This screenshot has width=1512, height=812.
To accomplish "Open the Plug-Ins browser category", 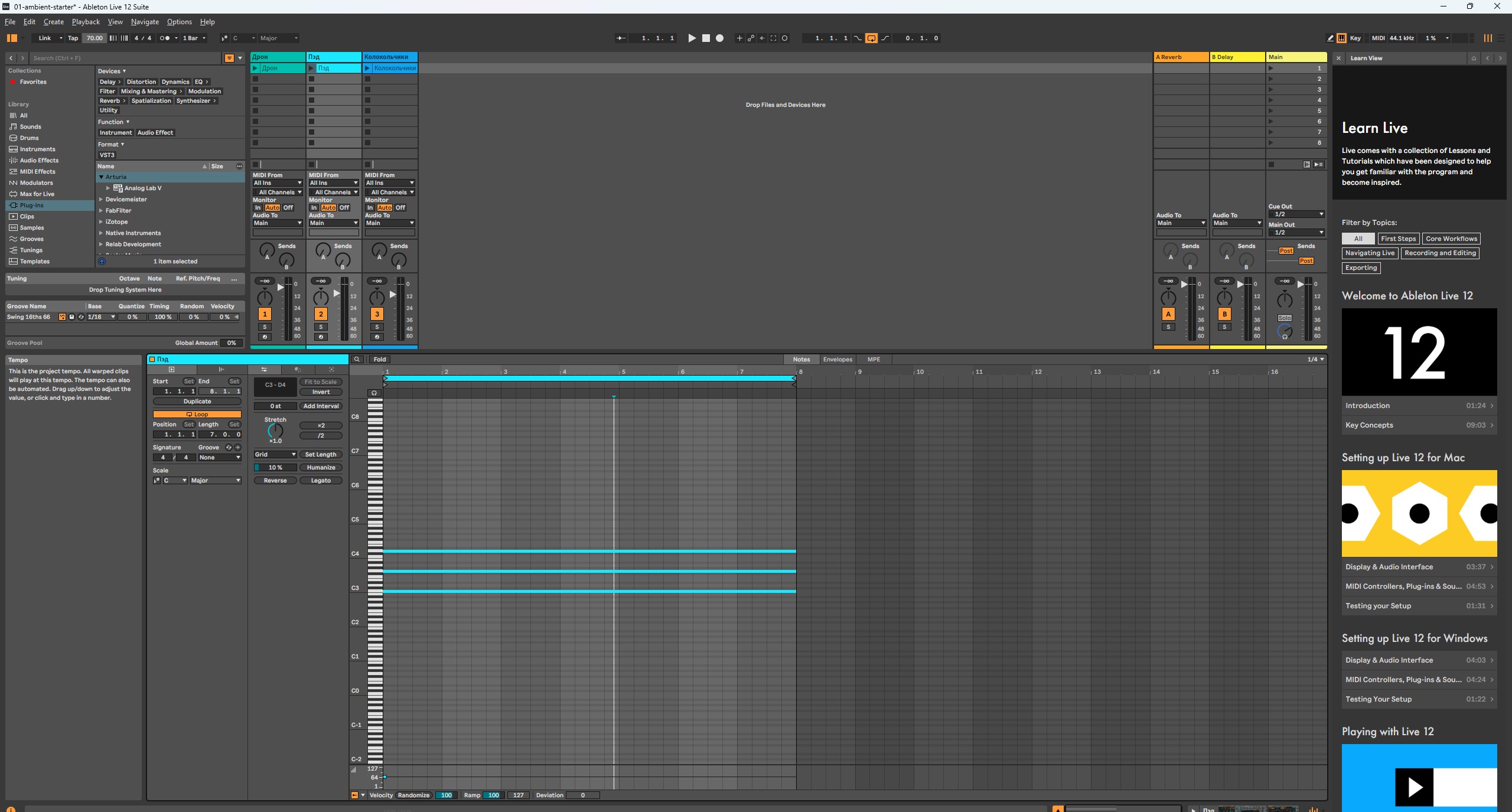I will click(31, 205).
